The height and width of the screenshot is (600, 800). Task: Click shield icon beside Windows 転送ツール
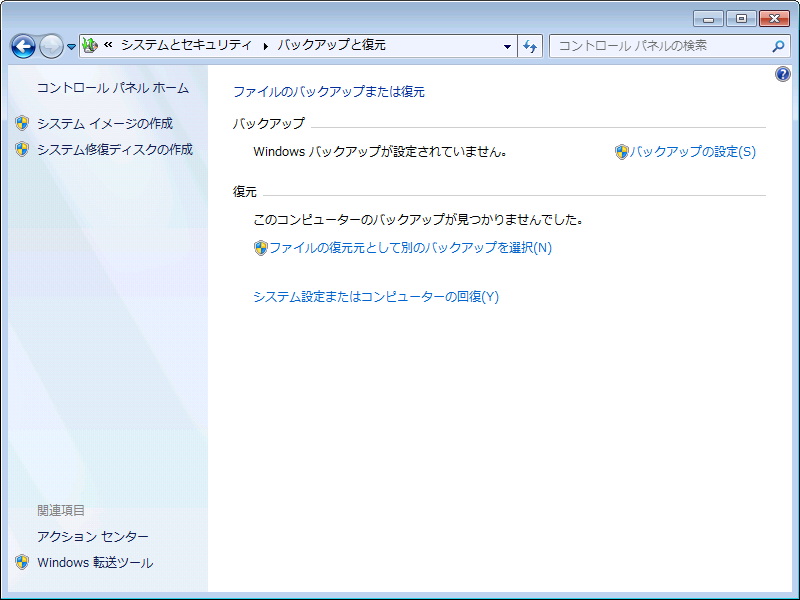pyautogui.click(x=22, y=563)
